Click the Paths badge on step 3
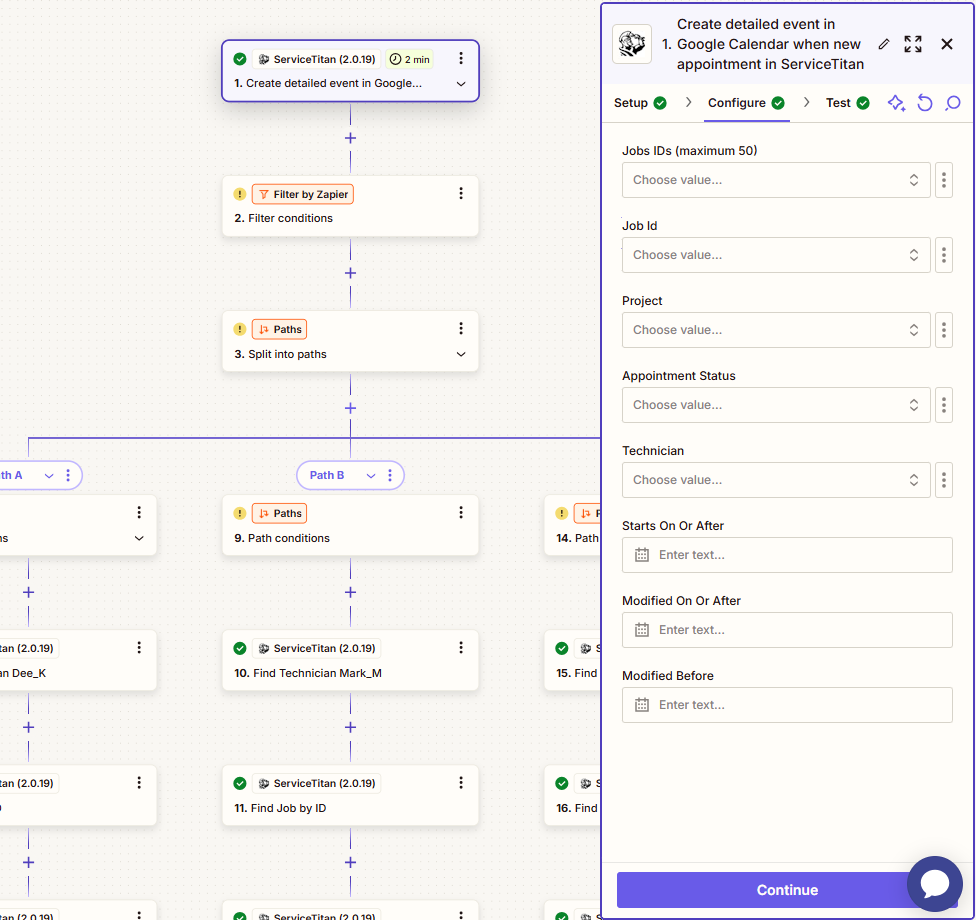 click(x=279, y=330)
